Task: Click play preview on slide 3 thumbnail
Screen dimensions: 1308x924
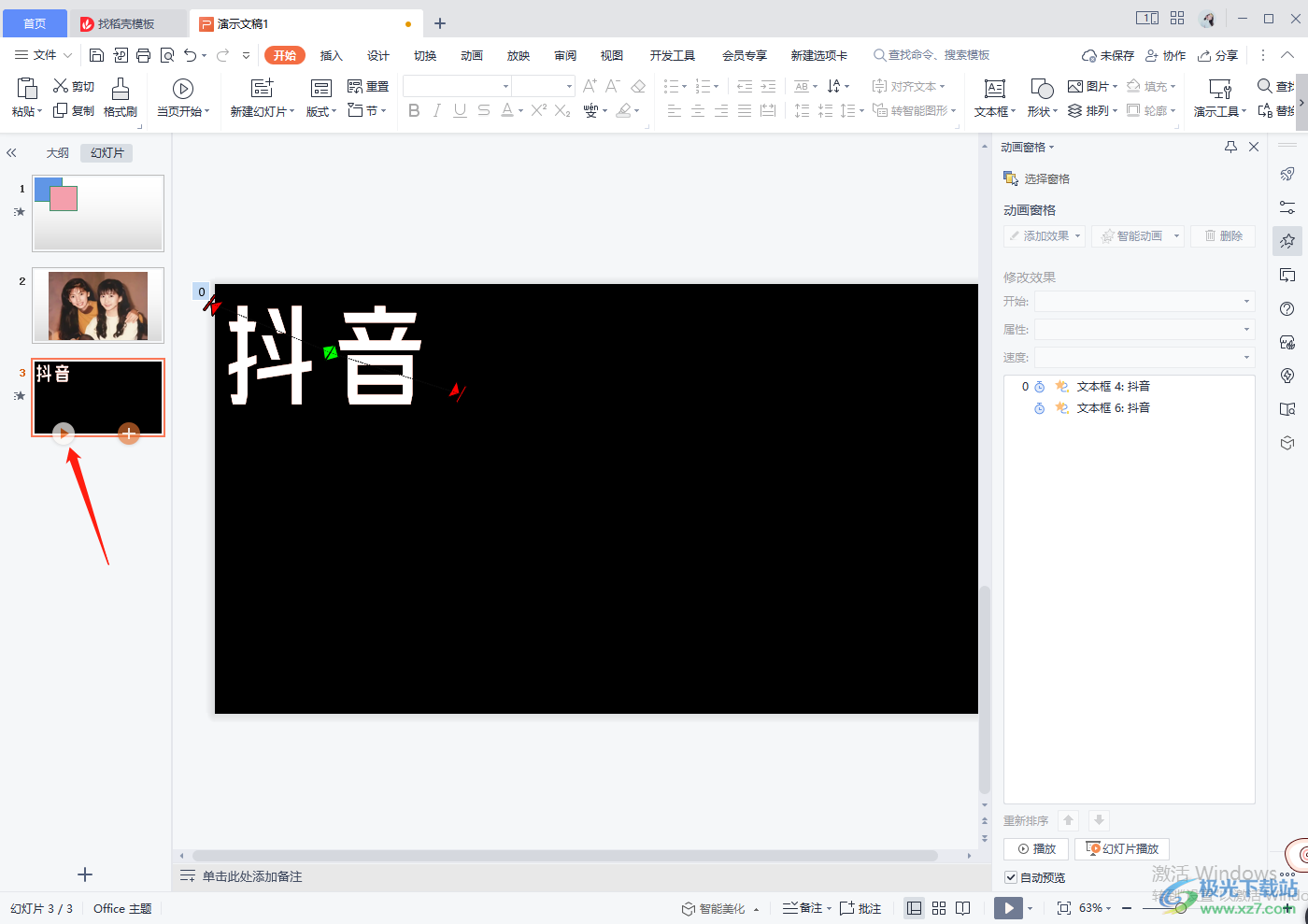Action: (63, 433)
